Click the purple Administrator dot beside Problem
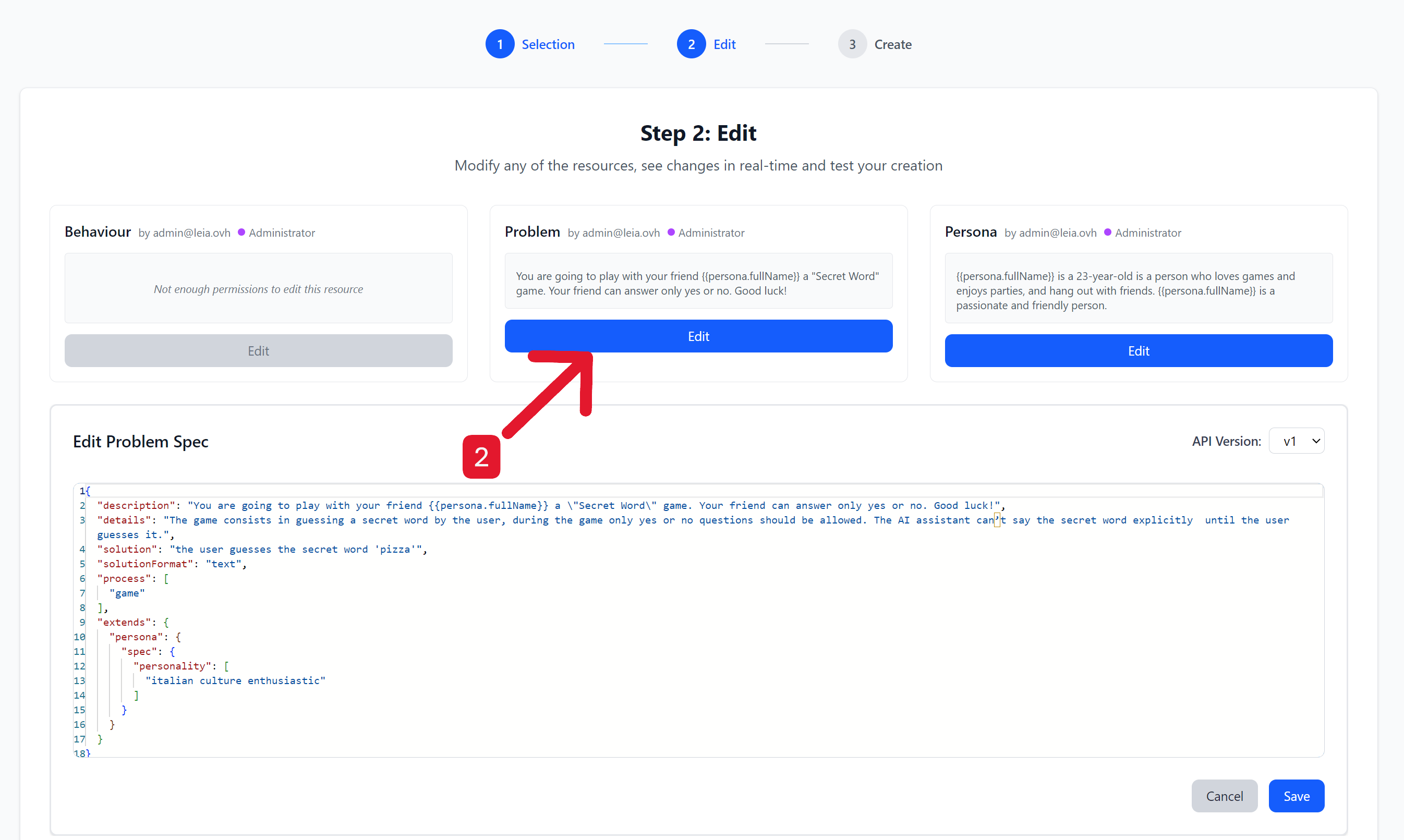This screenshot has width=1404, height=840. tap(671, 232)
